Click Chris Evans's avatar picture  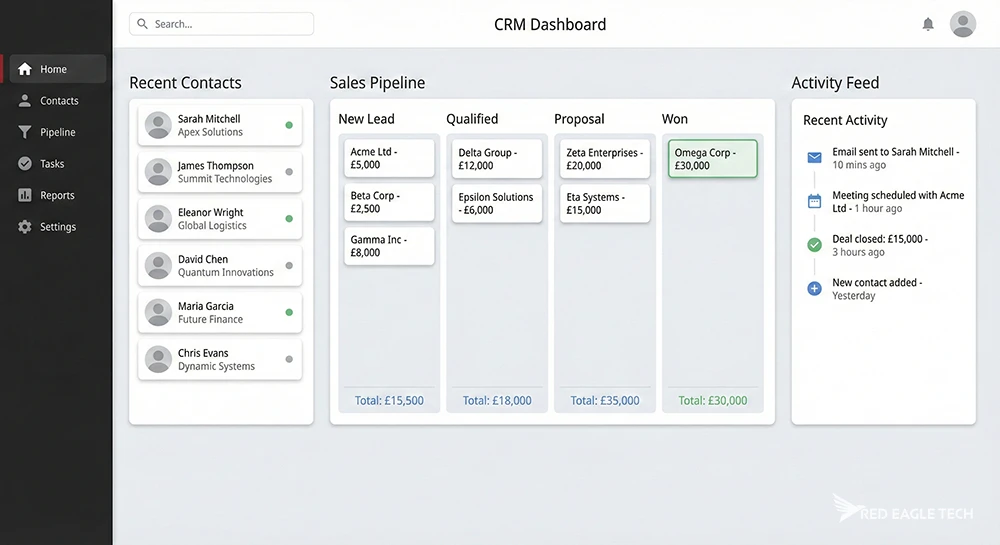pyautogui.click(x=158, y=360)
